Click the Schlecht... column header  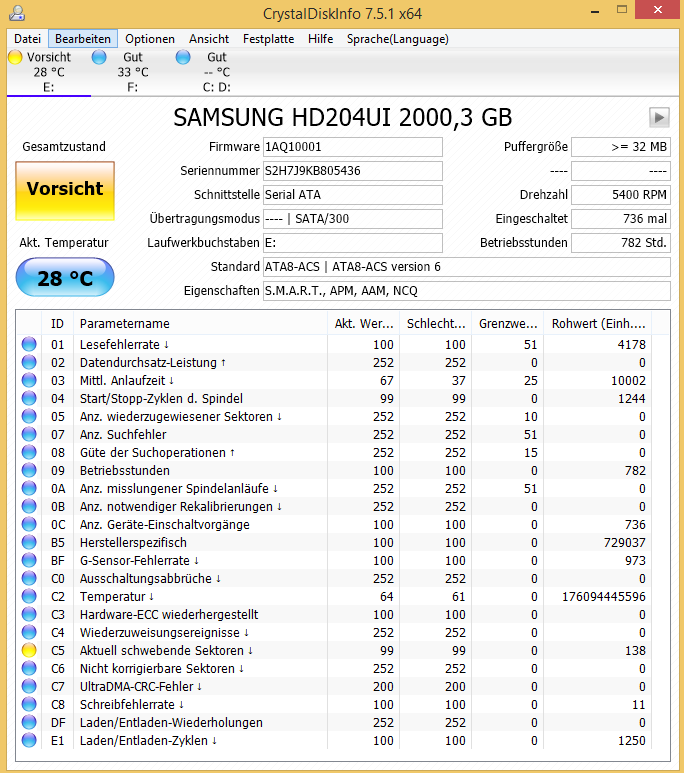435,323
